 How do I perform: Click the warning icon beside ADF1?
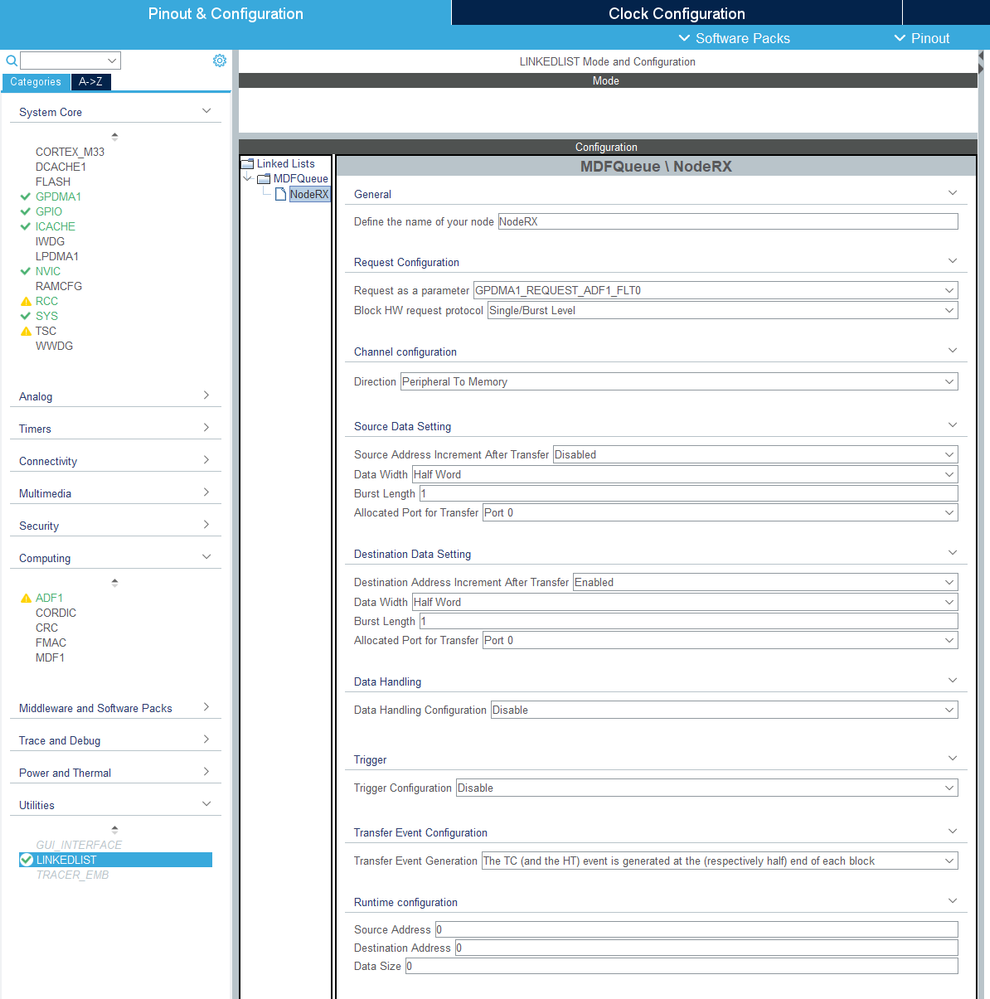coord(26,598)
